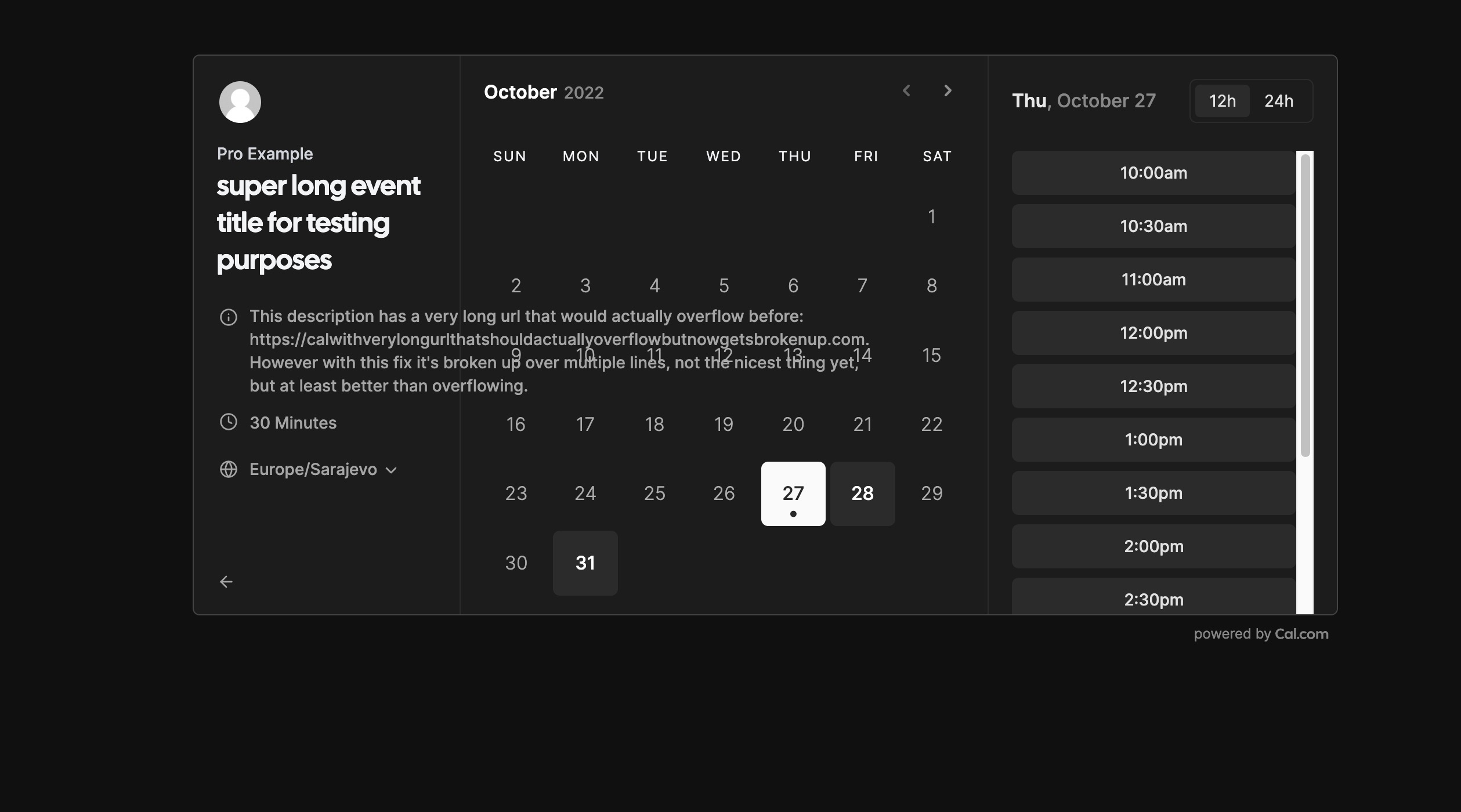
Task: Click the globe timezone icon
Action: (229, 469)
